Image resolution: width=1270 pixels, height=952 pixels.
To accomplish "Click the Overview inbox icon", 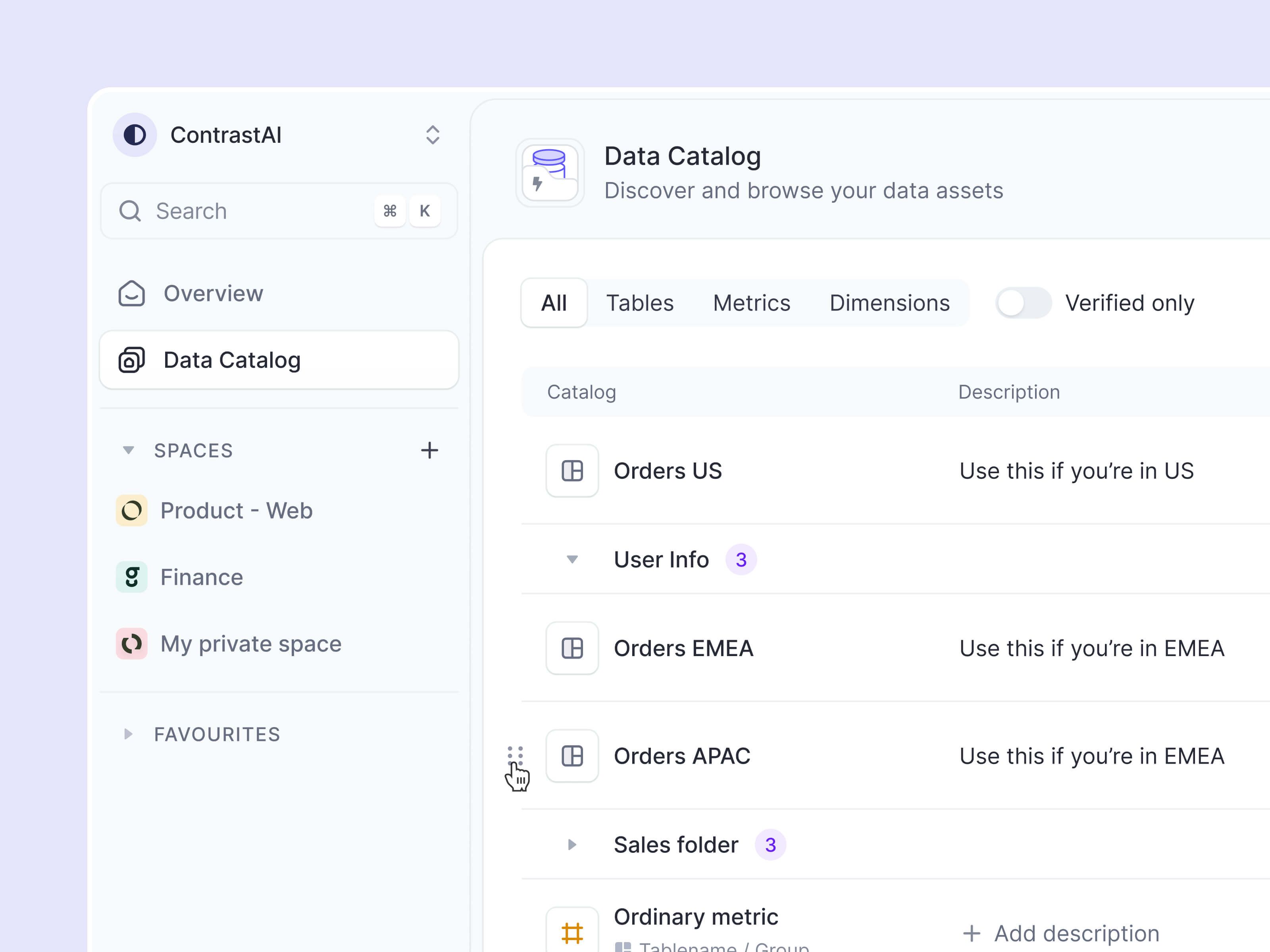I will click(x=131, y=293).
